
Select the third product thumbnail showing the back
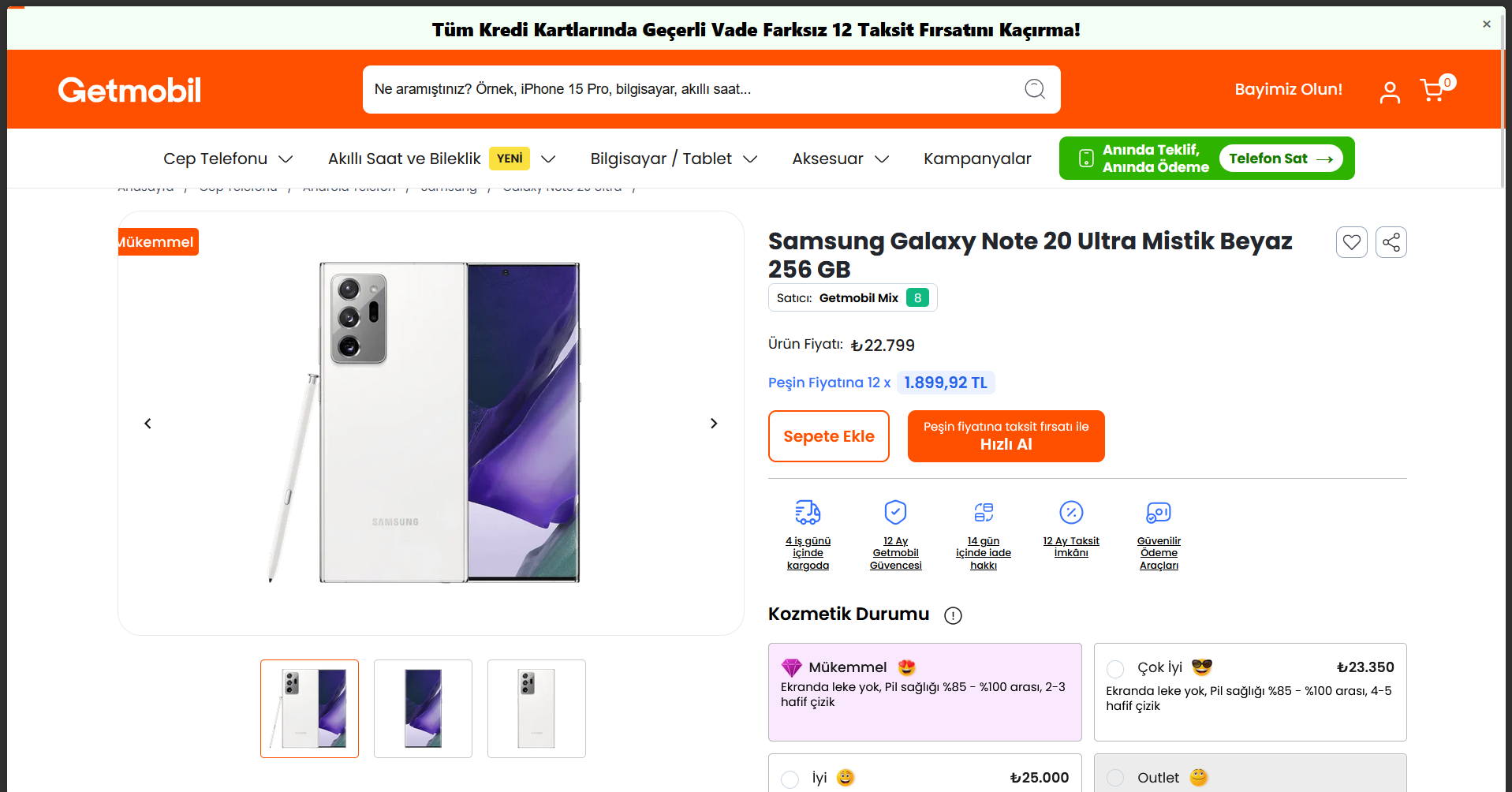pos(536,708)
